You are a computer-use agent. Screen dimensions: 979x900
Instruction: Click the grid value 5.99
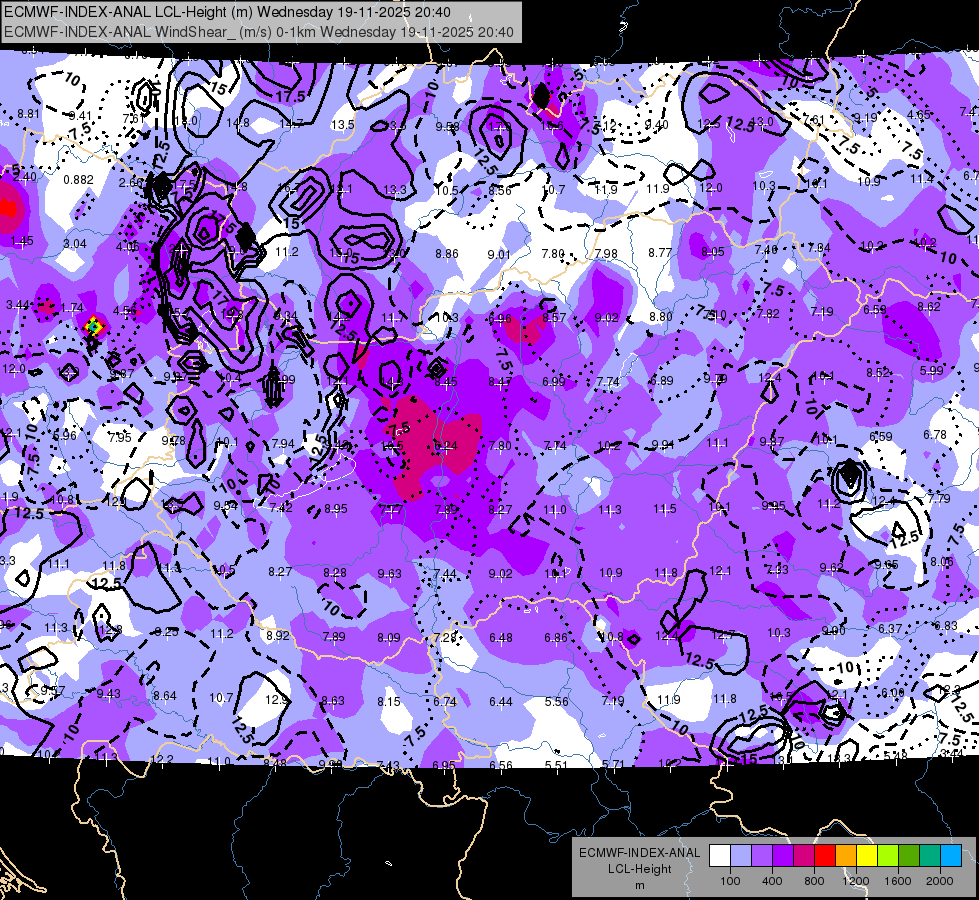point(932,370)
